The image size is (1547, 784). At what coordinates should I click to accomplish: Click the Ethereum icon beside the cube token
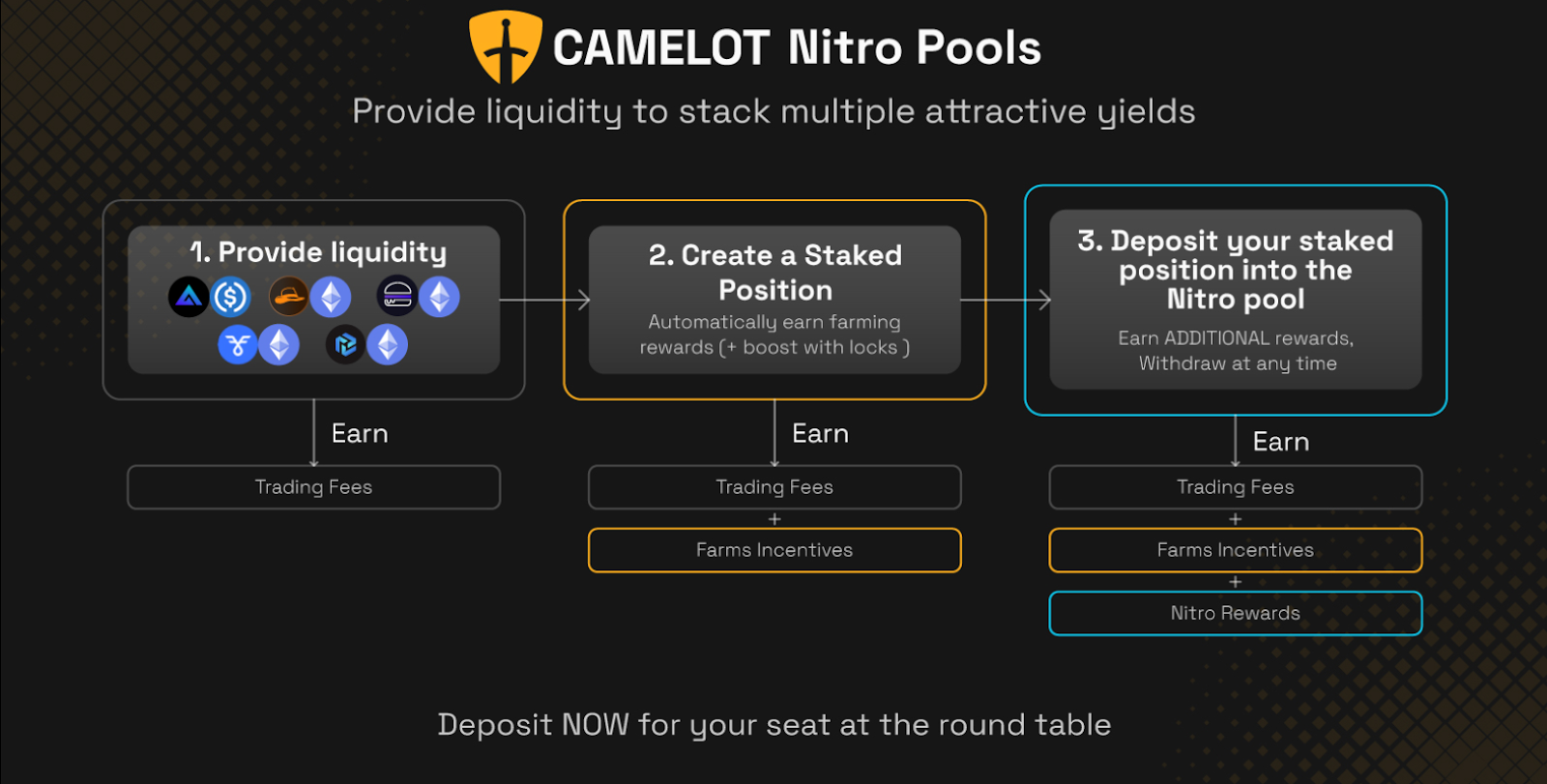point(388,345)
